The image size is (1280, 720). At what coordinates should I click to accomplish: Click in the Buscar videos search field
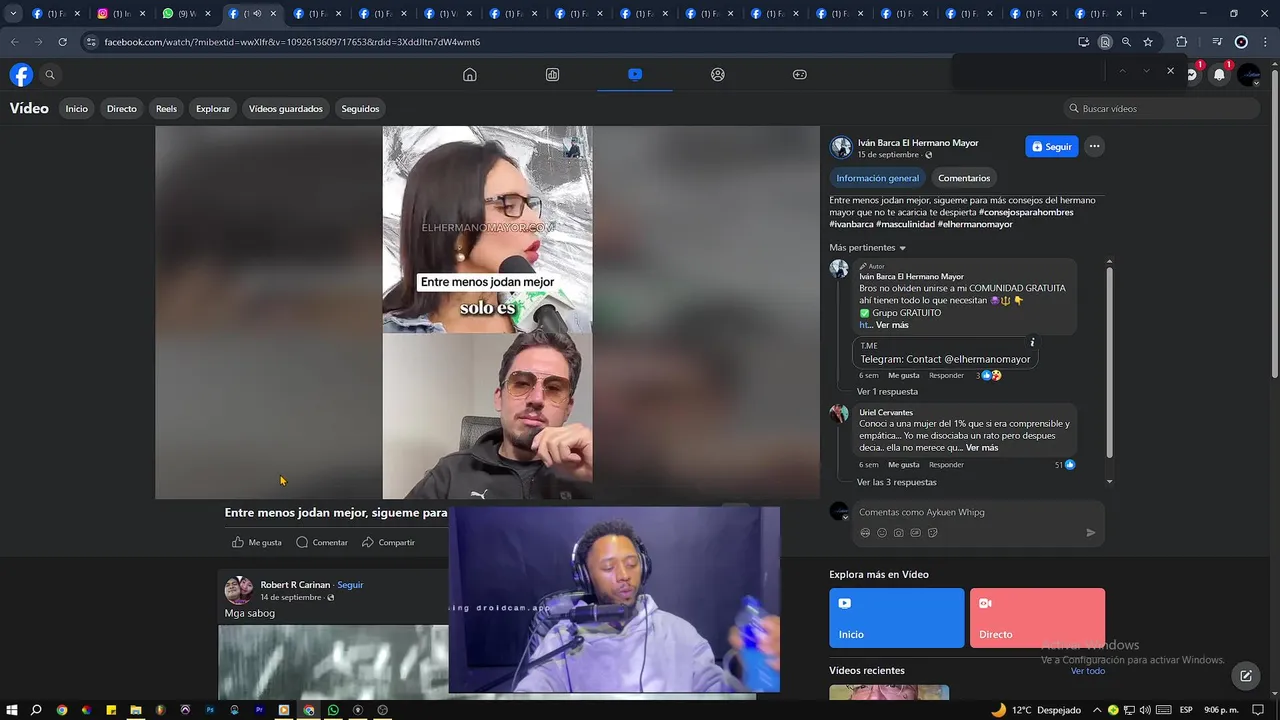[1161, 109]
